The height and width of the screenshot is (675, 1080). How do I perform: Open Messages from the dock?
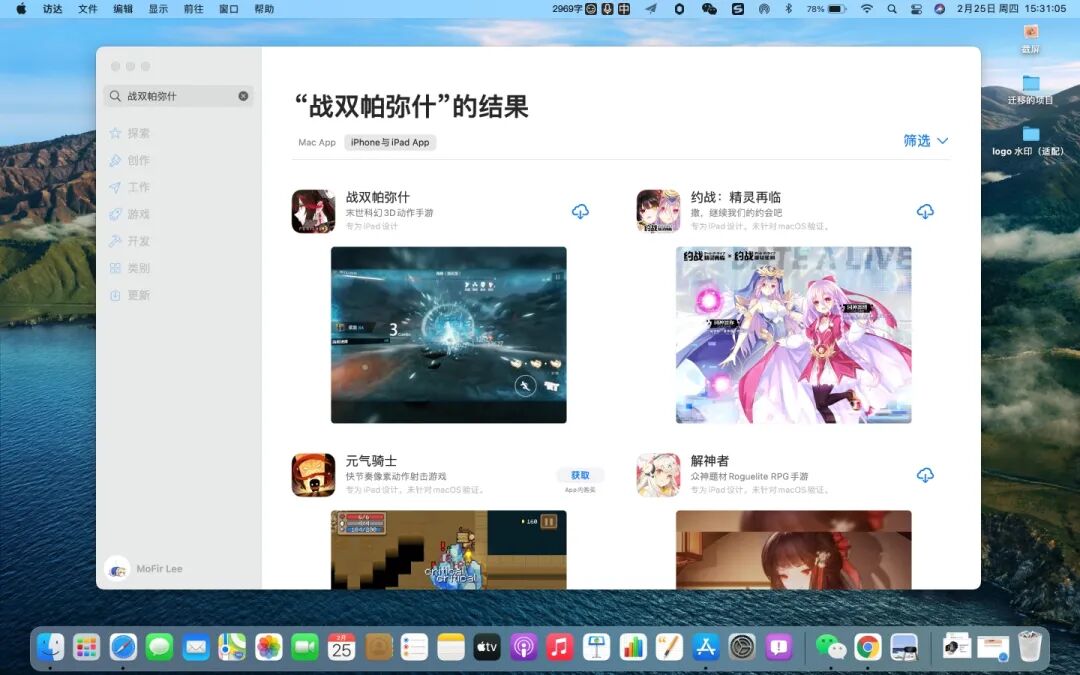pyautogui.click(x=160, y=647)
